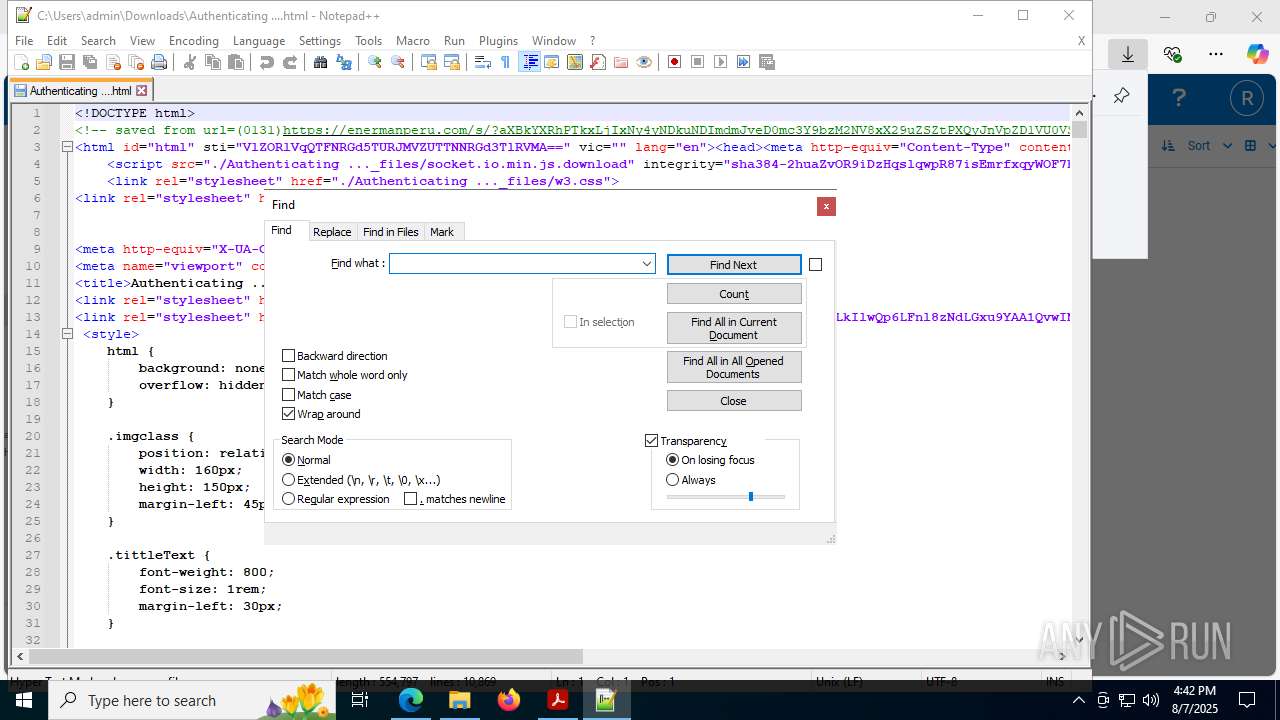Paste clipboard toolbar icon
This screenshot has width=1280, height=720.
click(235, 62)
